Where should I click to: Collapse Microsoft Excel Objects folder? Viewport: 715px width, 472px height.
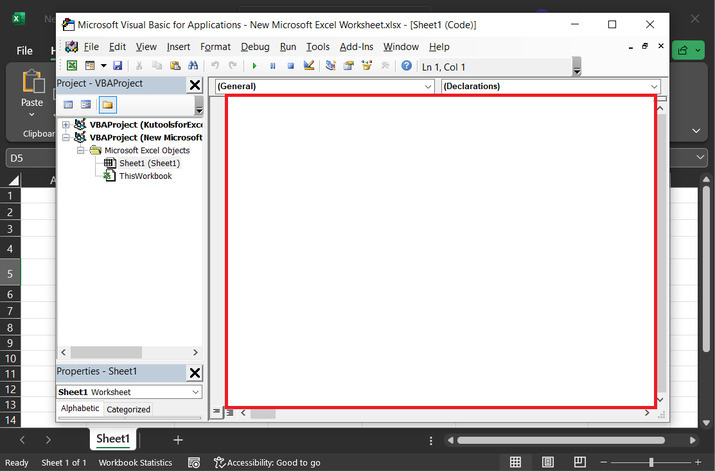[x=81, y=150]
